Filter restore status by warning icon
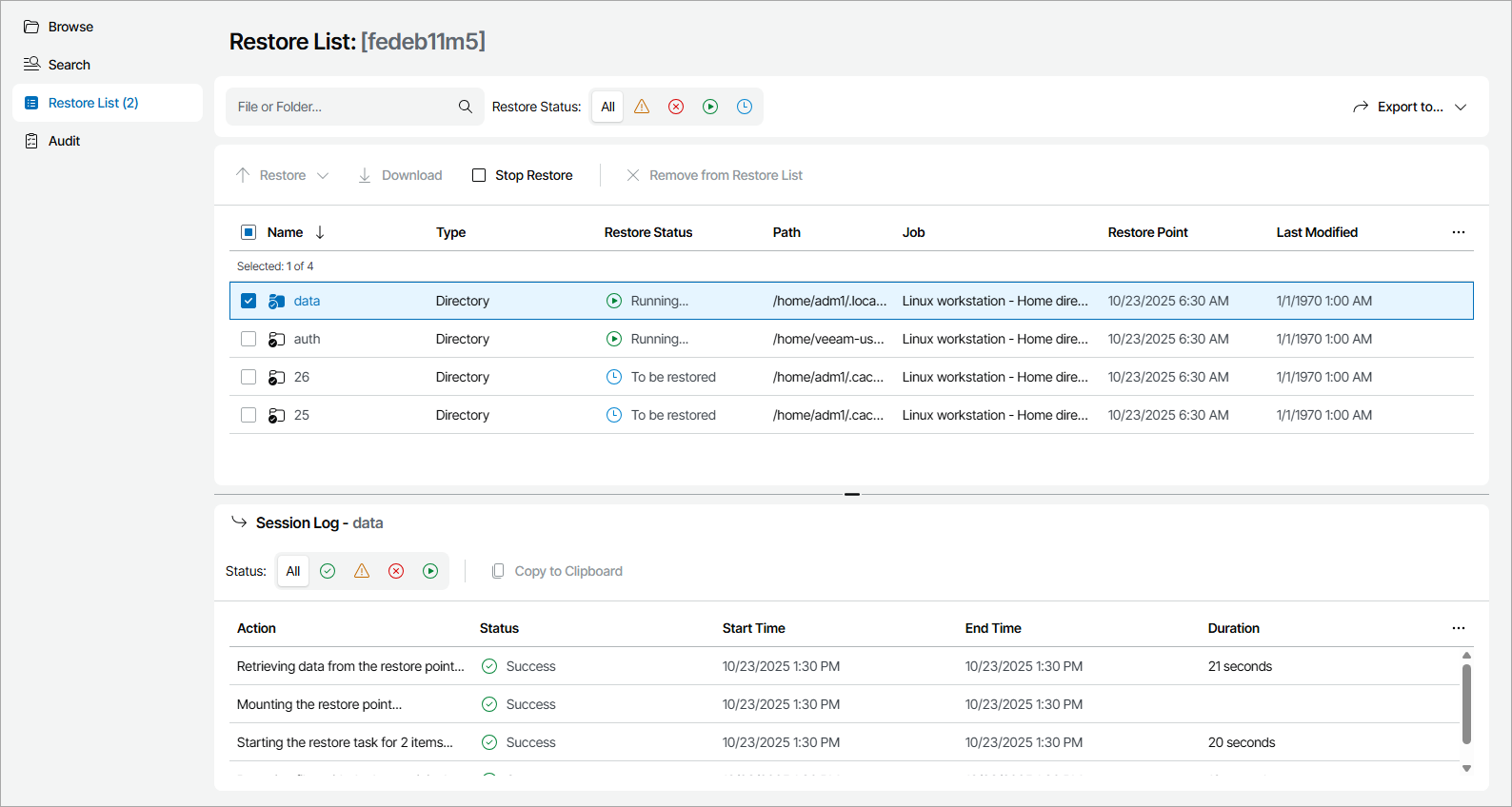 point(642,107)
